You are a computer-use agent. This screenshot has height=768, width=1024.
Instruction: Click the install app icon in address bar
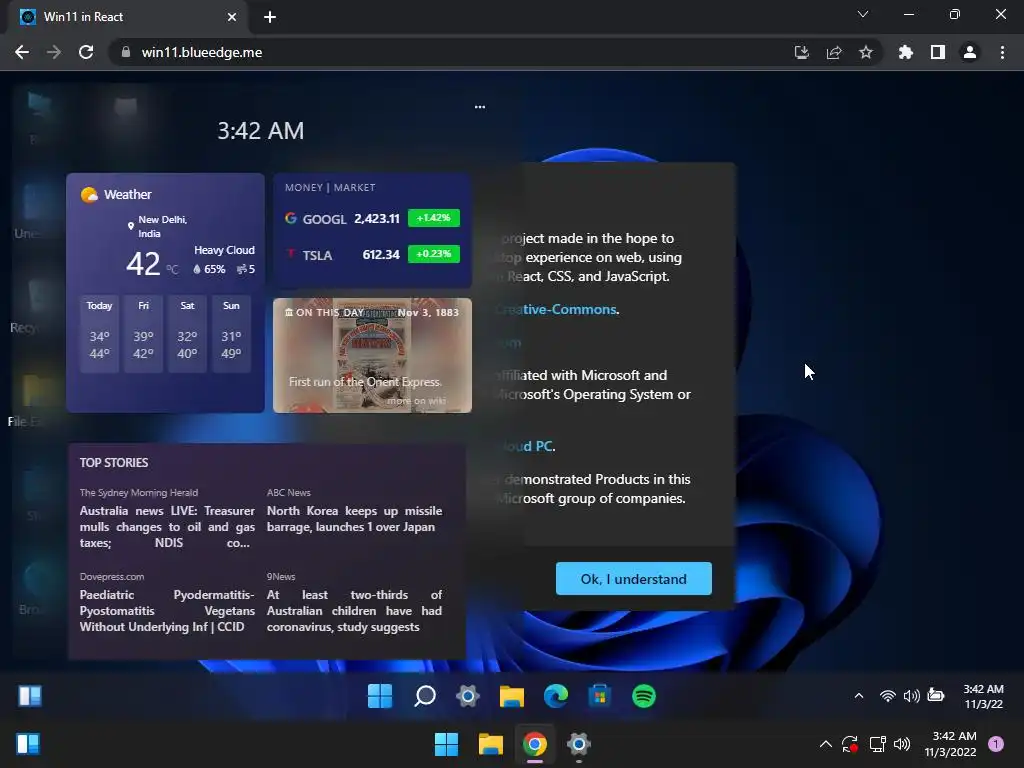(x=801, y=52)
